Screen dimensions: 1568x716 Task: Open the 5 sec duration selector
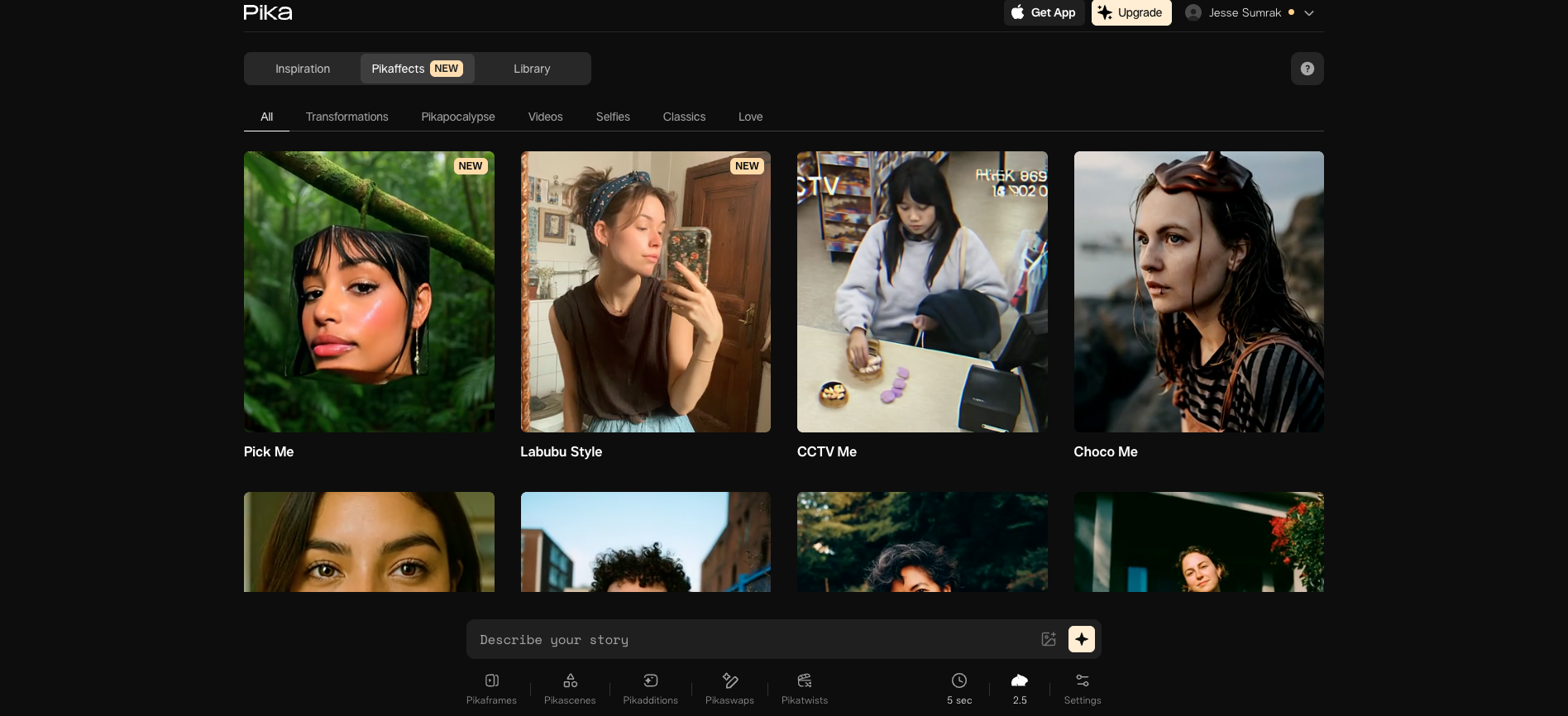pos(959,689)
